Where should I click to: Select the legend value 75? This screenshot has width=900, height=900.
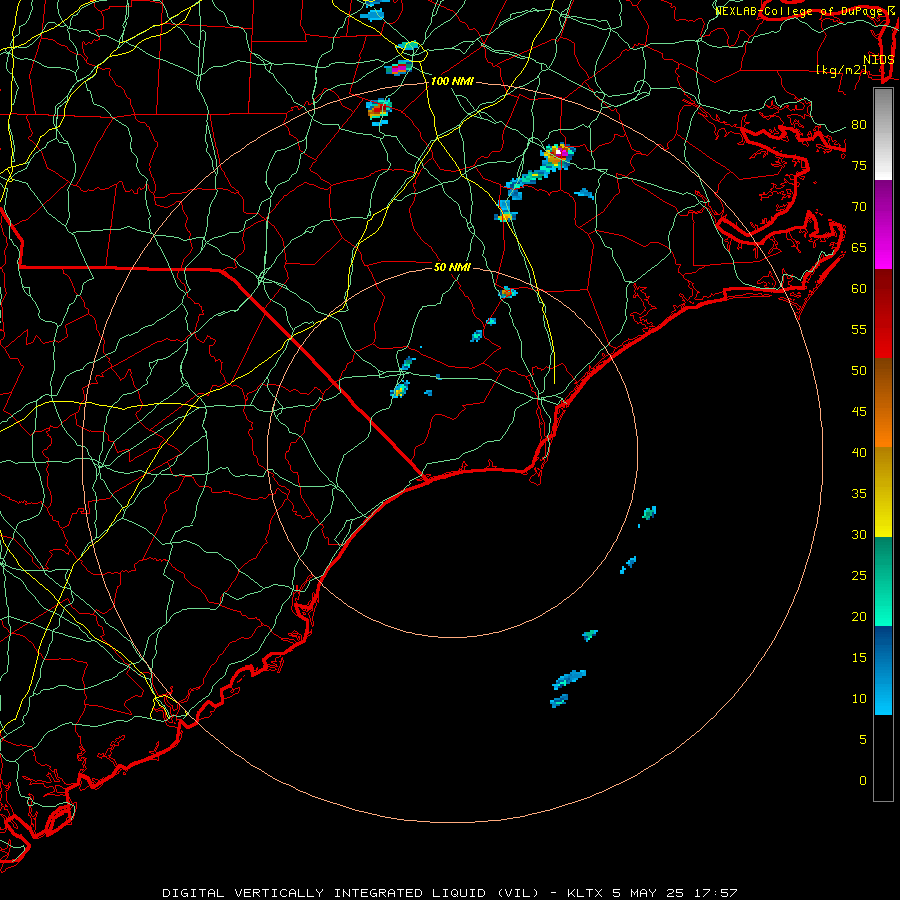[859, 166]
